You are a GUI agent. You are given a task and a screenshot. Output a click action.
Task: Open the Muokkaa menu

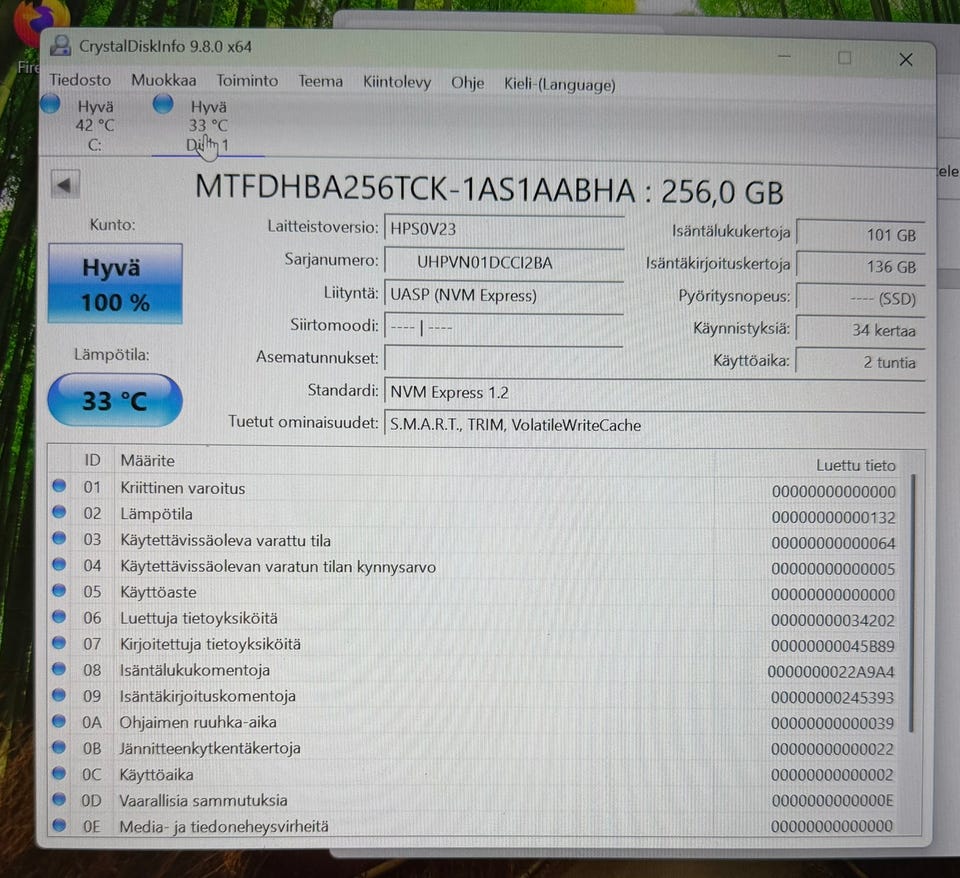[x=163, y=81]
